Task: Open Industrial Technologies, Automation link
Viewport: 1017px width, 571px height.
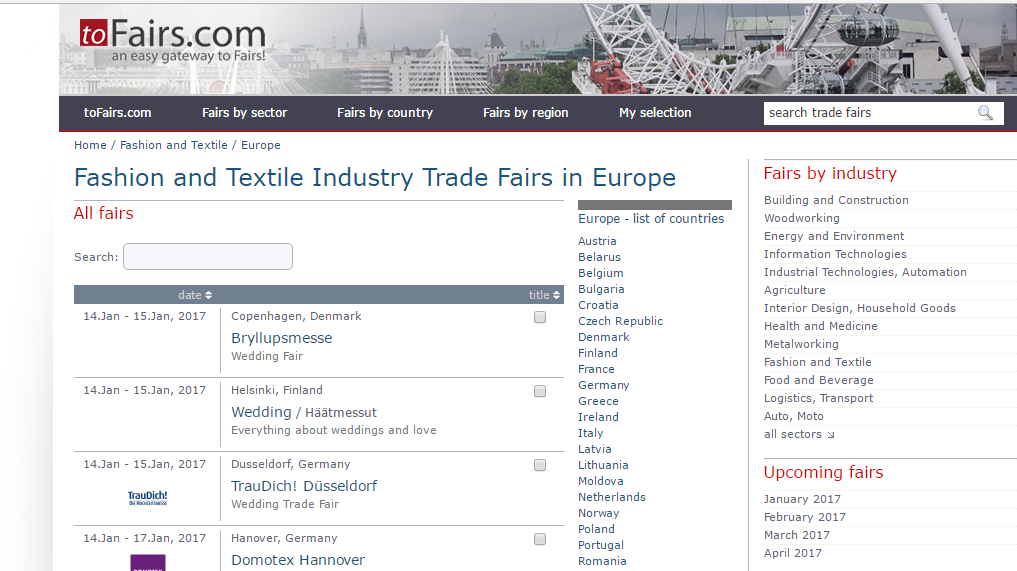Action: click(865, 273)
